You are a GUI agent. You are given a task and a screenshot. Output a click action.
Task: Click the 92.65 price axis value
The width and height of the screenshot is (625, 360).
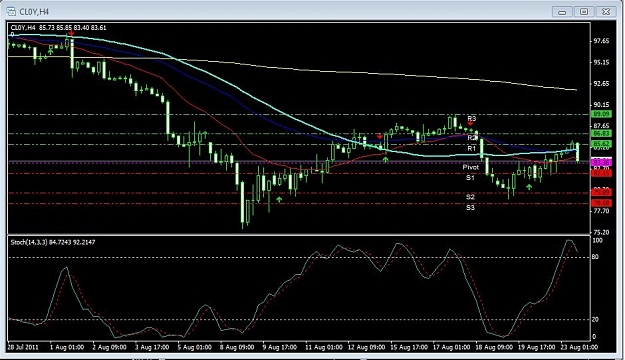click(x=601, y=83)
